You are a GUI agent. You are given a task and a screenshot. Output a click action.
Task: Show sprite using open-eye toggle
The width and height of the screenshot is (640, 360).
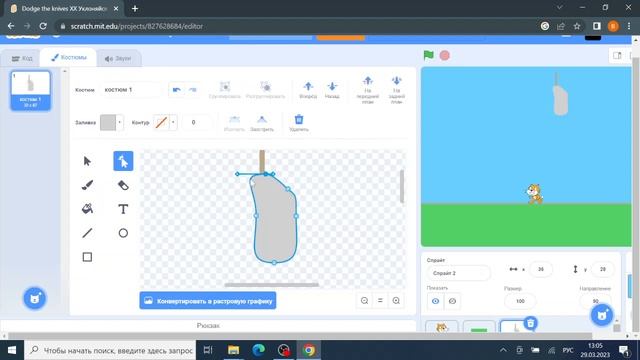(x=436, y=301)
